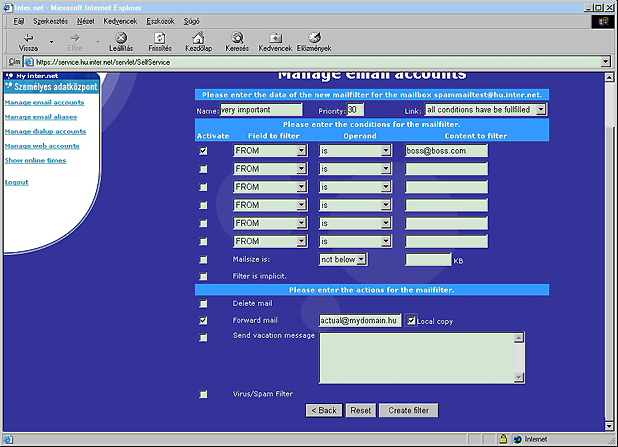Click the Windows logo throbber icon
This screenshot has height=447, width=618.
pos(603,21)
